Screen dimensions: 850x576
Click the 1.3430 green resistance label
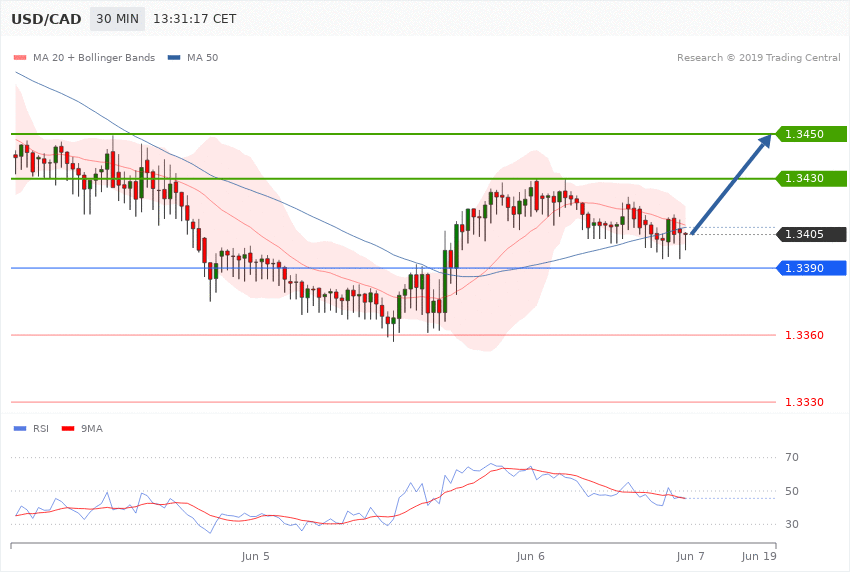(811, 178)
